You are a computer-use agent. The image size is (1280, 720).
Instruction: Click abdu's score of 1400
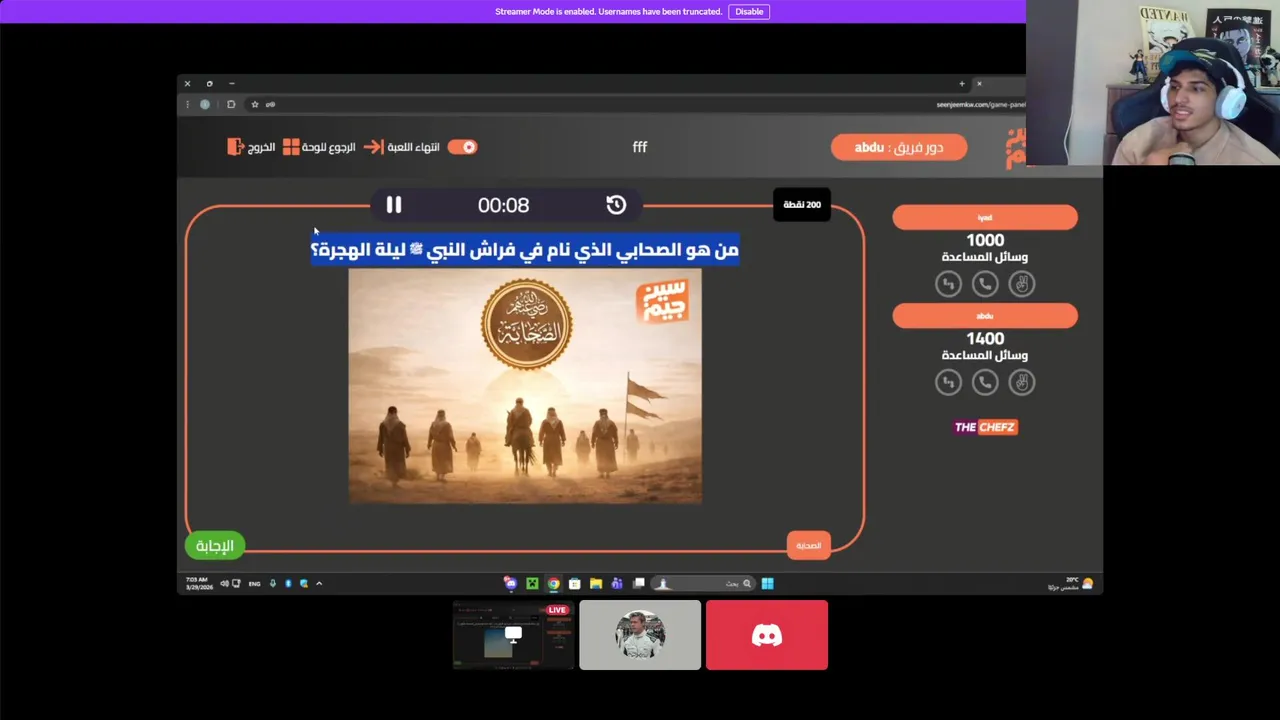click(985, 339)
